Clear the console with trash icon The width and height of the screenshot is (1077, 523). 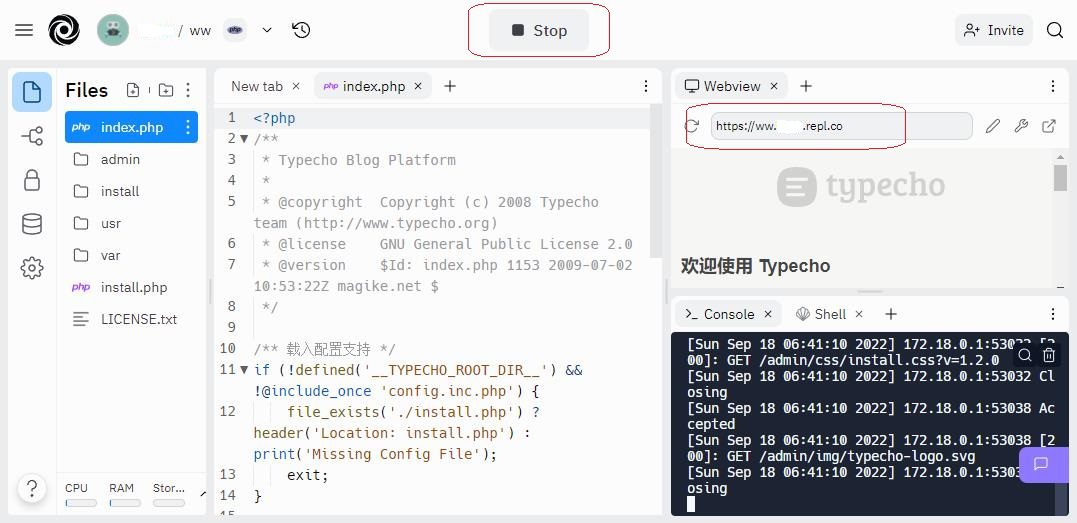click(x=1049, y=355)
